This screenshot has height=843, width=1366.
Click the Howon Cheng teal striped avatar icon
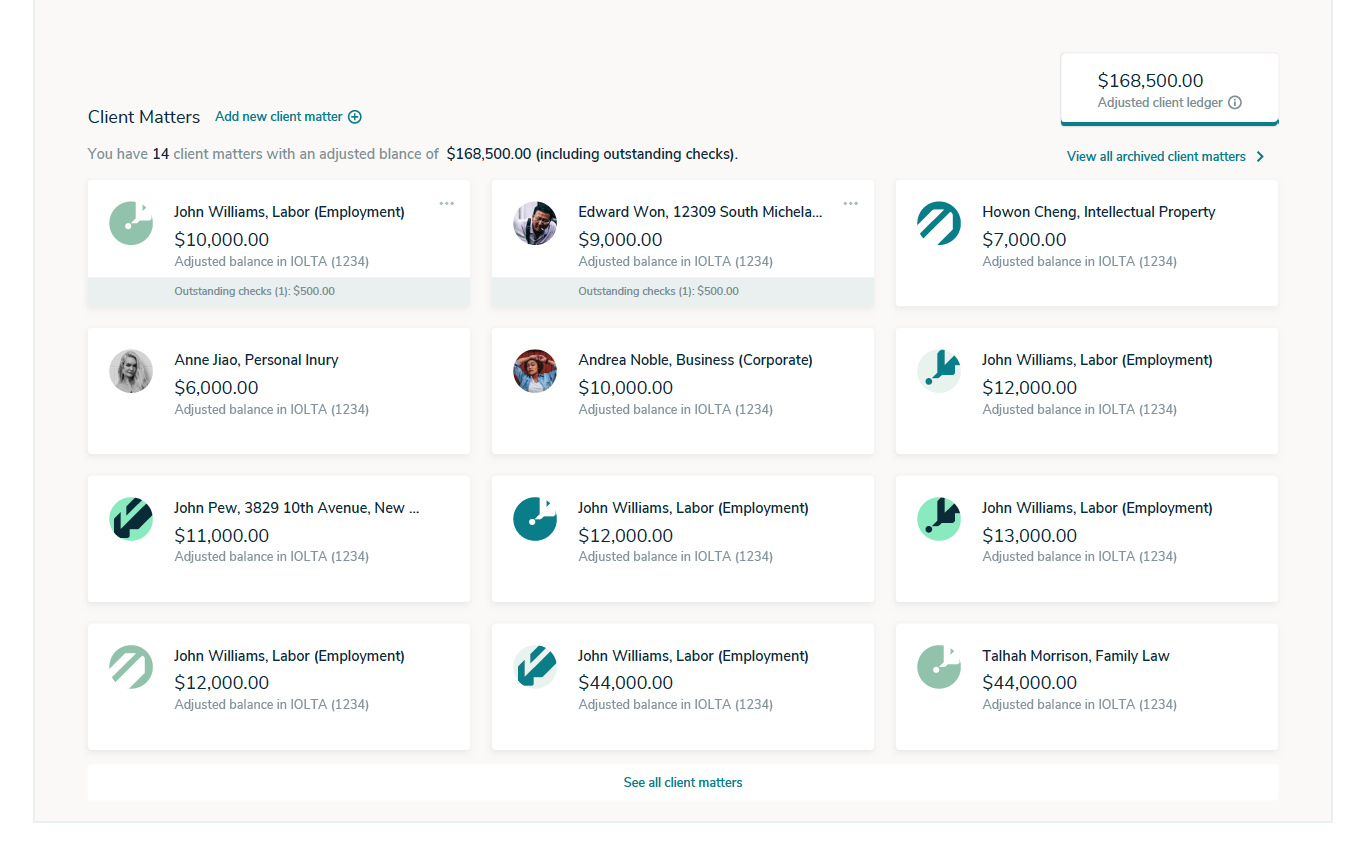click(939, 223)
